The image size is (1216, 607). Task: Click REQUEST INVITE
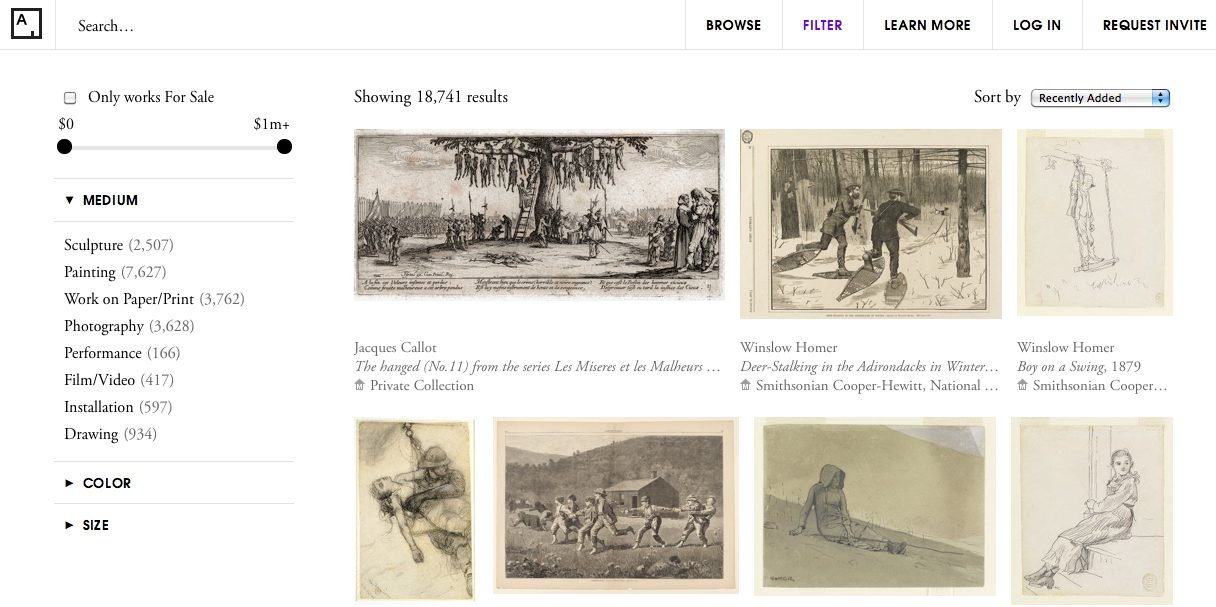coord(1154,25)
